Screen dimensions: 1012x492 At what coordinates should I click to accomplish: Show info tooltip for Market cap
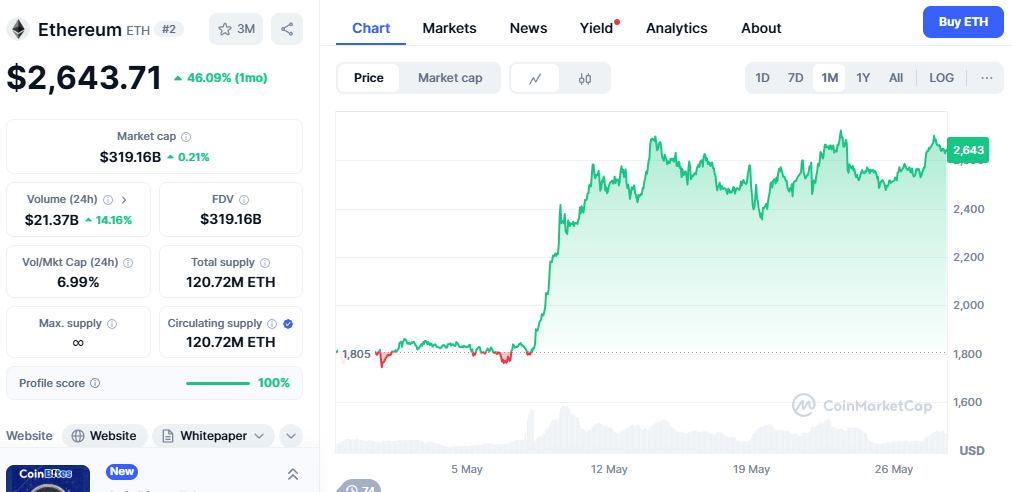click(186, 137)
